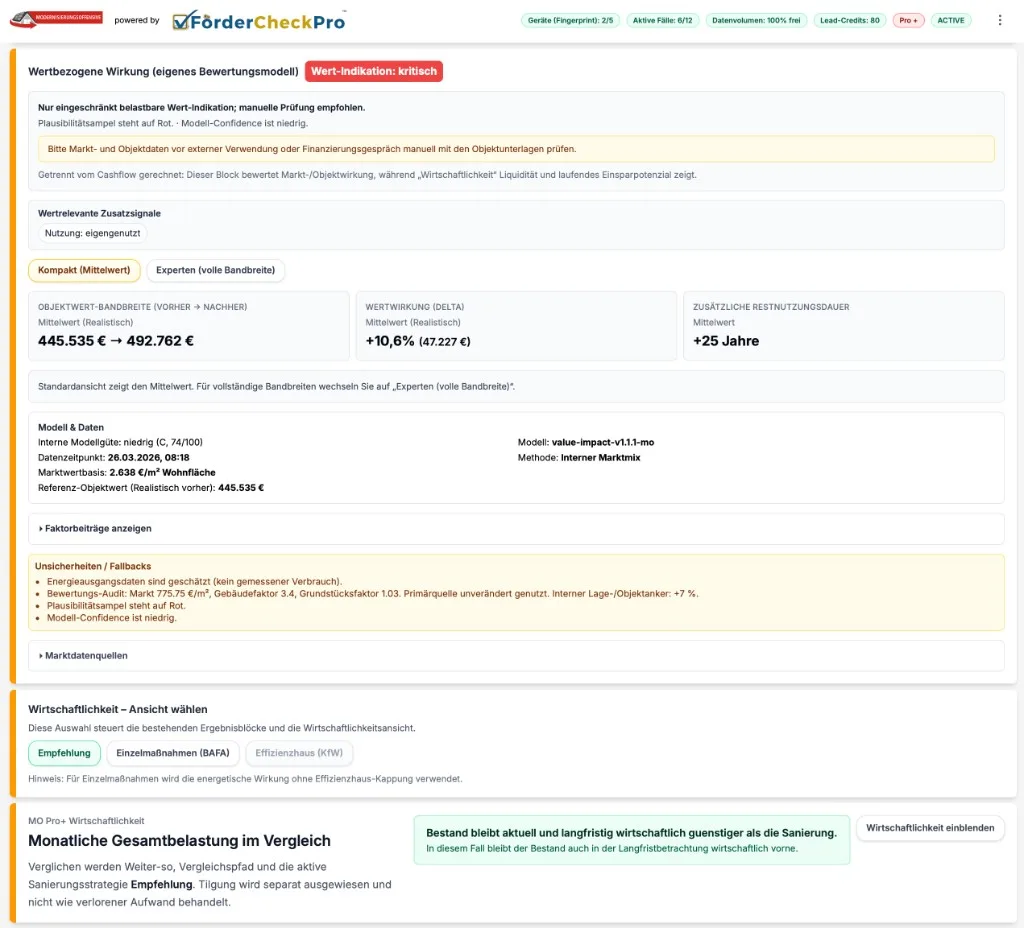This screenshot has width=1024, height=928.
Task: Click Referenz-Objektwert 445.535 € line
Action: tap(151, 488)
